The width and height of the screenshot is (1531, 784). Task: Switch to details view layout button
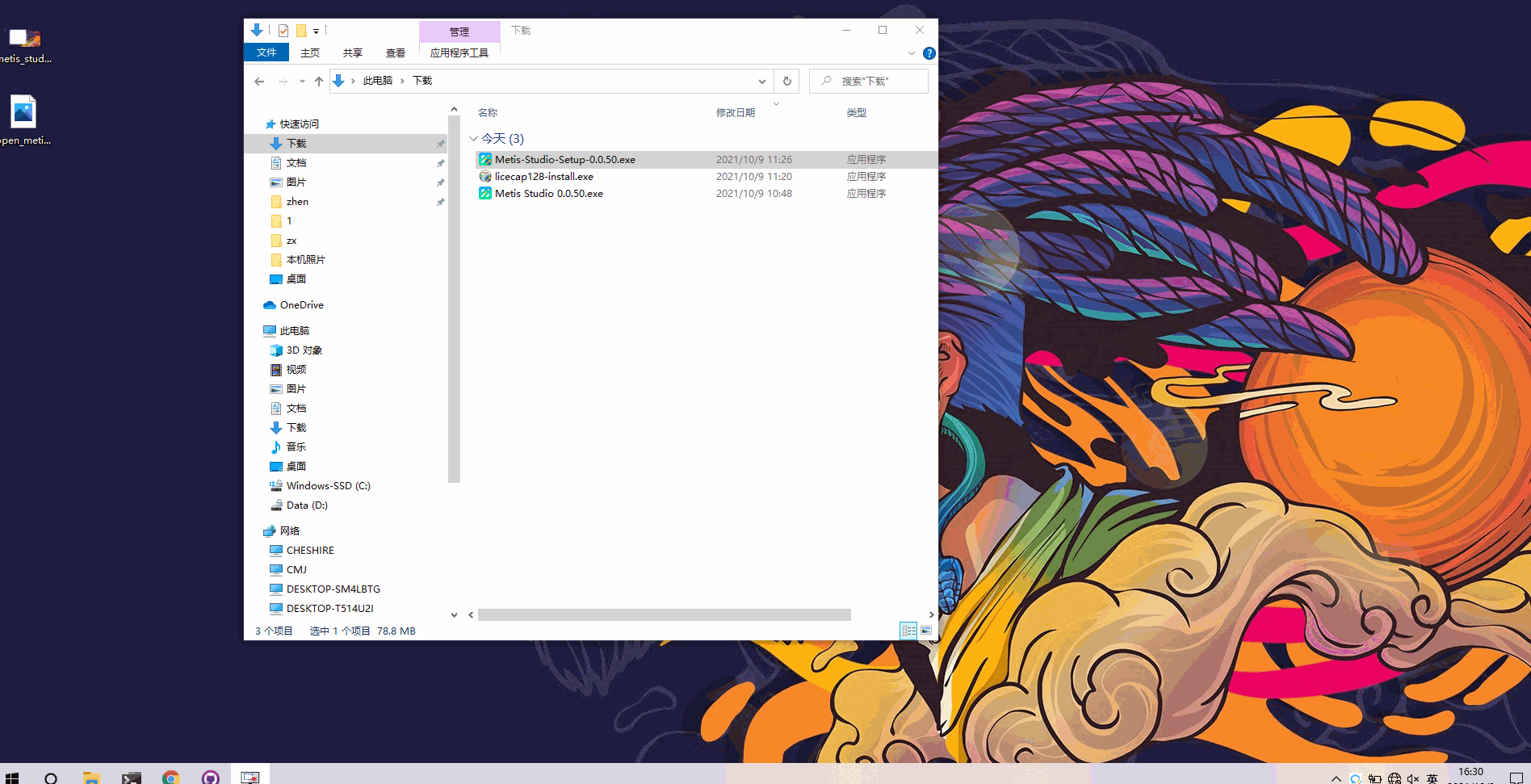pyautogui.click(x=908, y=631)
